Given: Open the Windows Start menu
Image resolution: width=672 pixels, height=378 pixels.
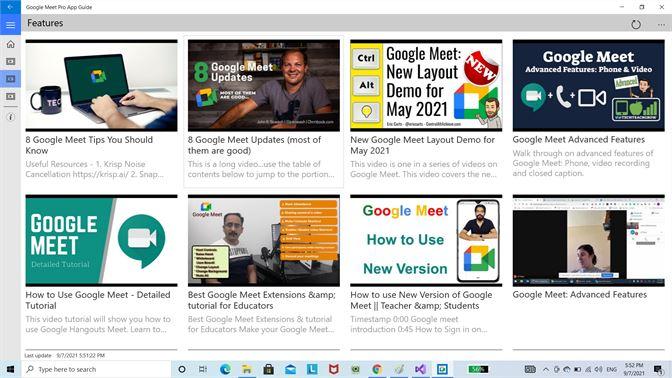Looking at the screenshot, I should [10, 369].
